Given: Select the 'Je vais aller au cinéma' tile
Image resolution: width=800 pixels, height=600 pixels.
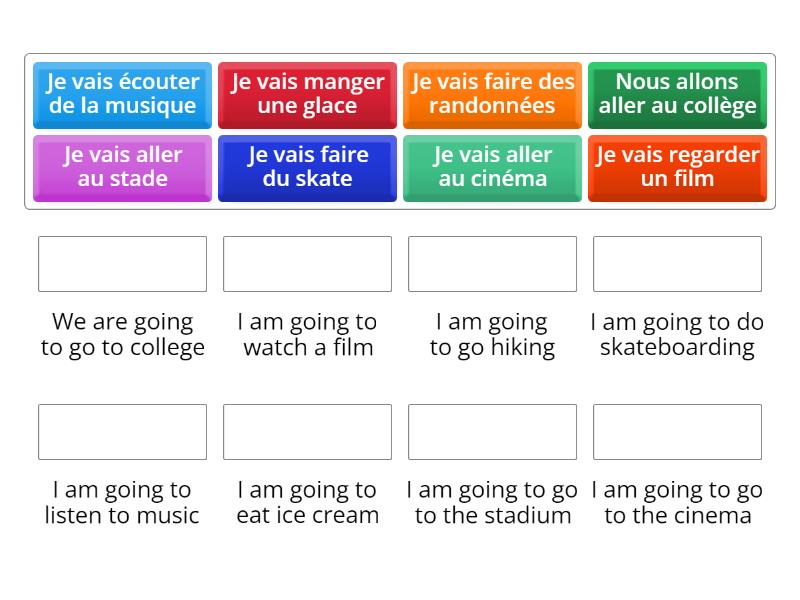Looking at the screenshot, I should [x=492, y=167].
